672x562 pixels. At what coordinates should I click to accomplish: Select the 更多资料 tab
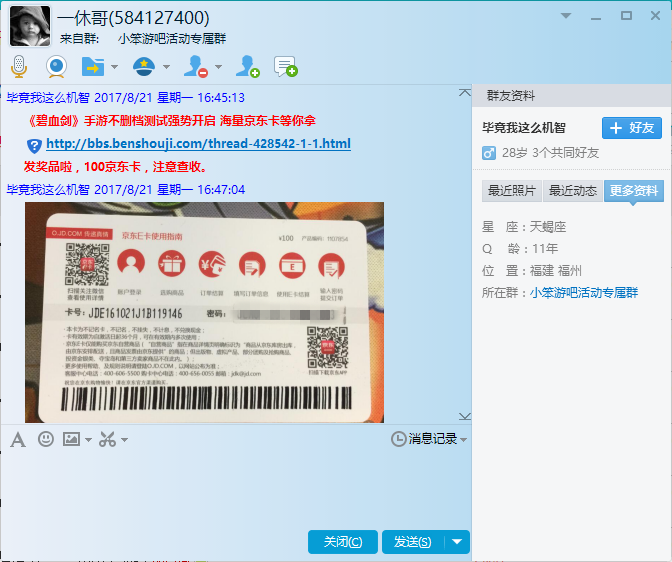(634, 191)
